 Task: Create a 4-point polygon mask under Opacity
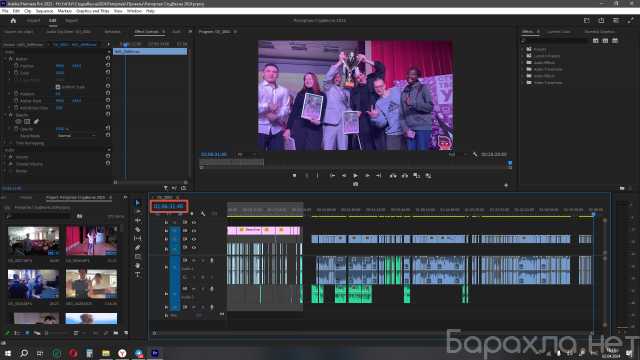click(x=27, y=122)
